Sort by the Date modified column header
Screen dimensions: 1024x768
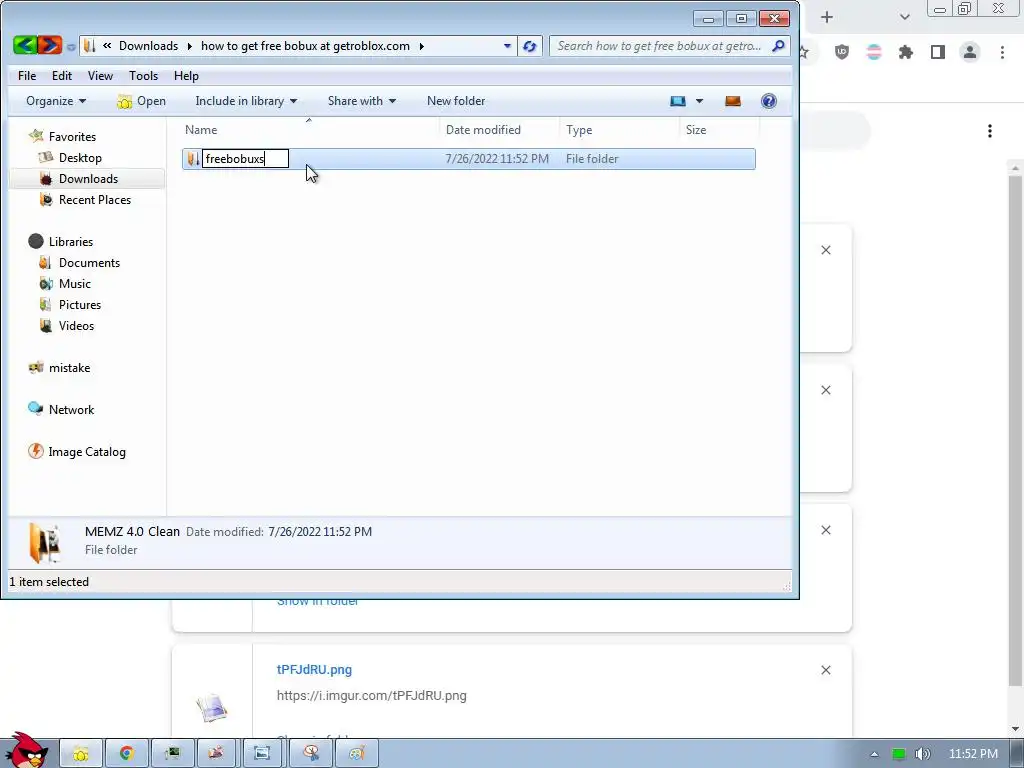(500, 129)
